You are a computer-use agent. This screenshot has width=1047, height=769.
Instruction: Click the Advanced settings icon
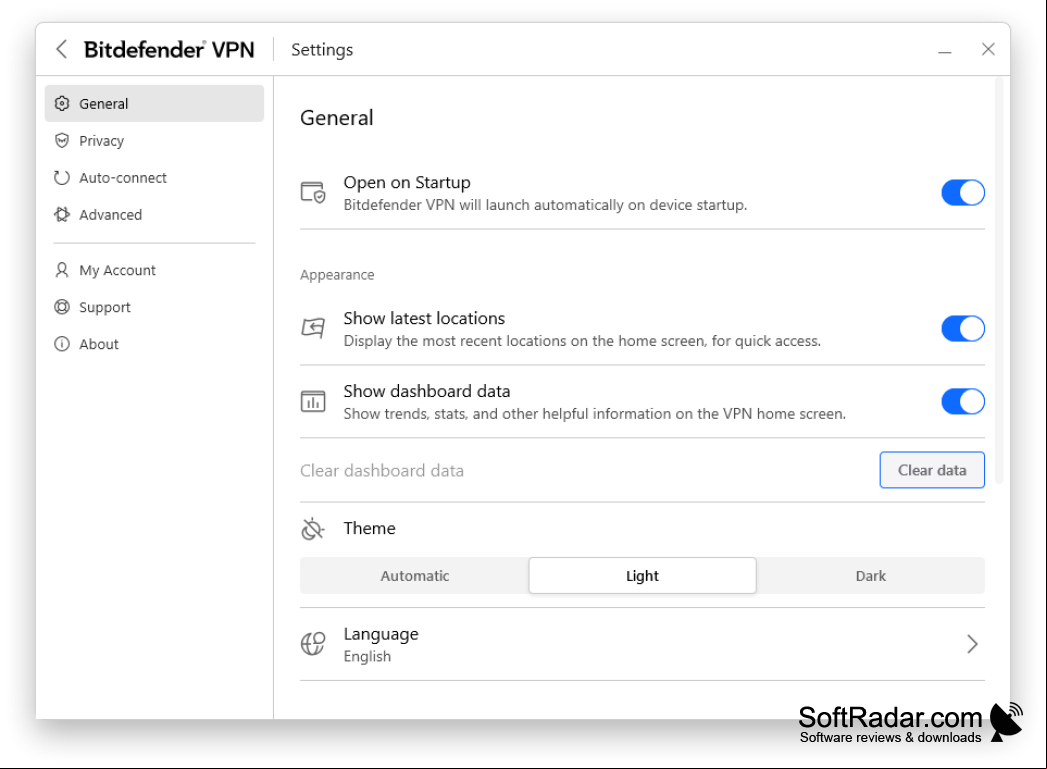click(x=62, y=214)
